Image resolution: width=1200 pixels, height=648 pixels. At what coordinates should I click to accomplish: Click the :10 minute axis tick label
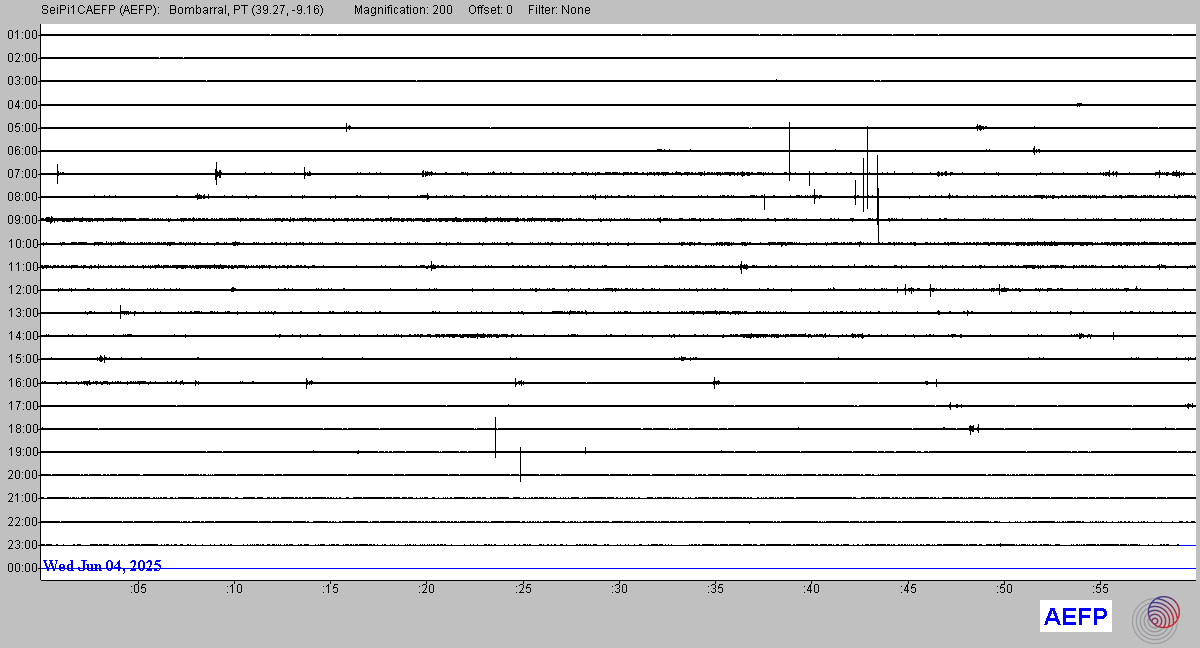coord(234,589)
